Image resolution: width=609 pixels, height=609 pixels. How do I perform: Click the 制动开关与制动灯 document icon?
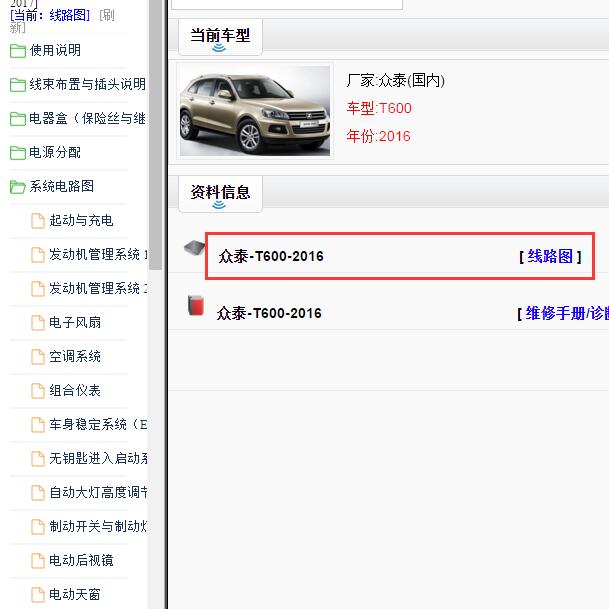click(38, 527)
